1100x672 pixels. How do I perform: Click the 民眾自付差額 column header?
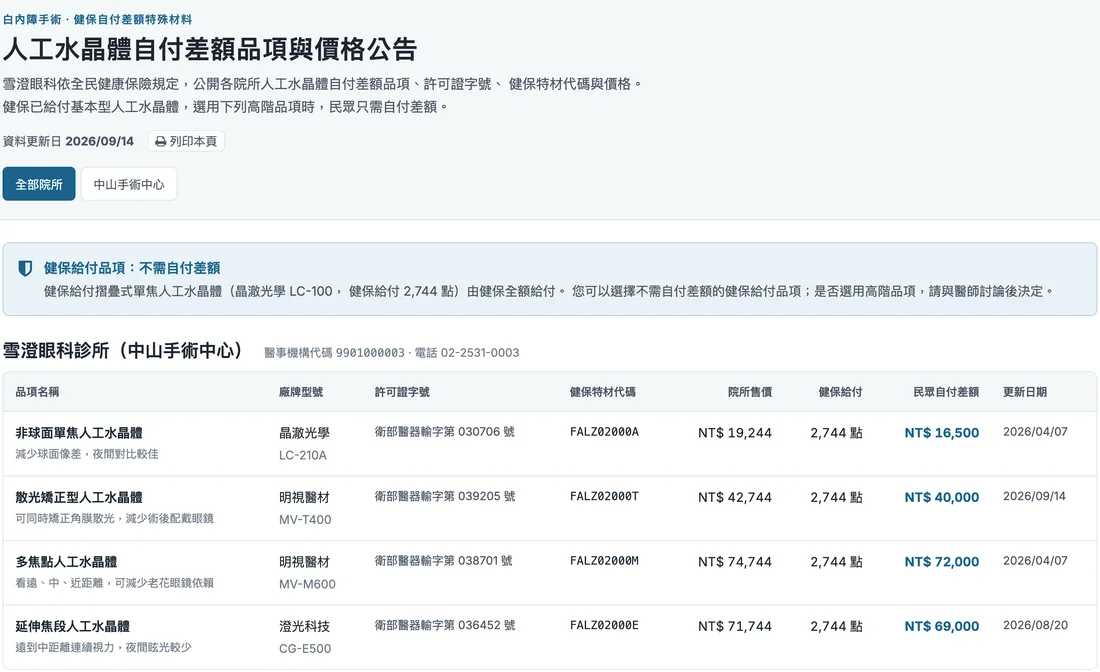[946, 391]
